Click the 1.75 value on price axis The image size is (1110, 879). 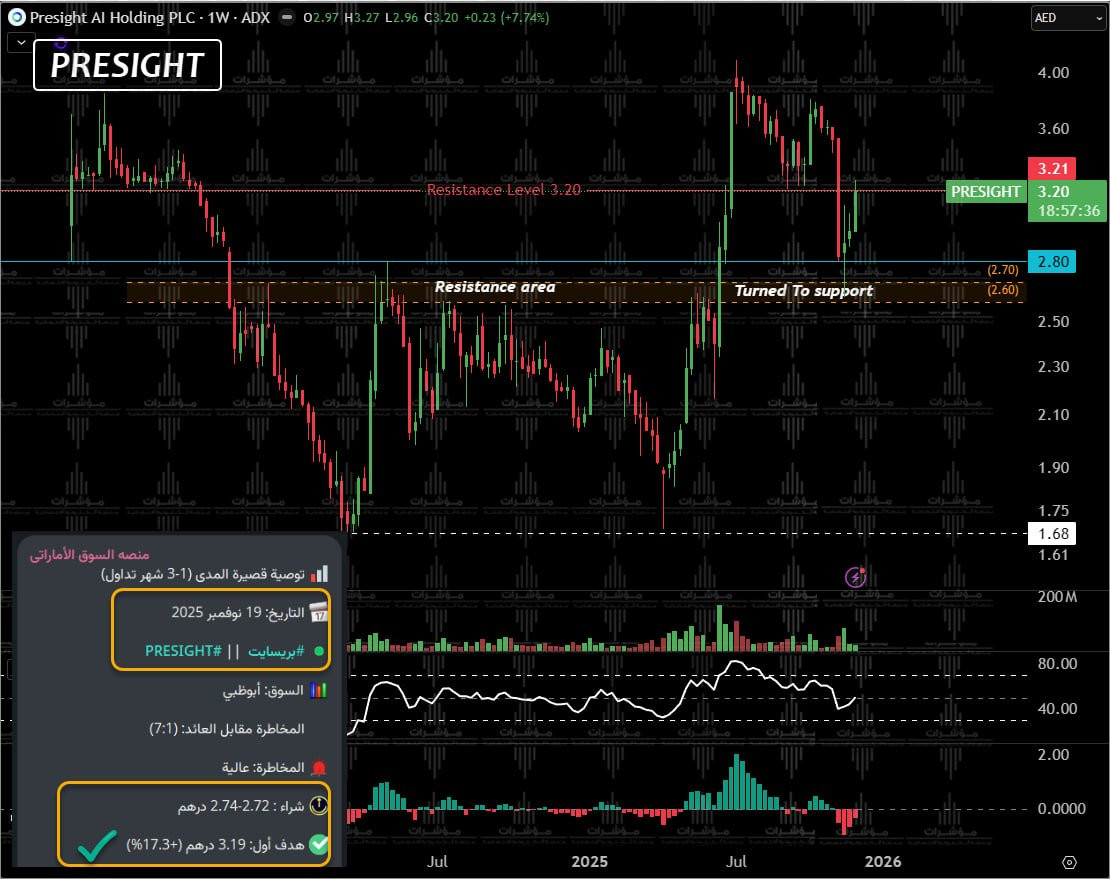pyautogui.click(x=1053, y=511)
